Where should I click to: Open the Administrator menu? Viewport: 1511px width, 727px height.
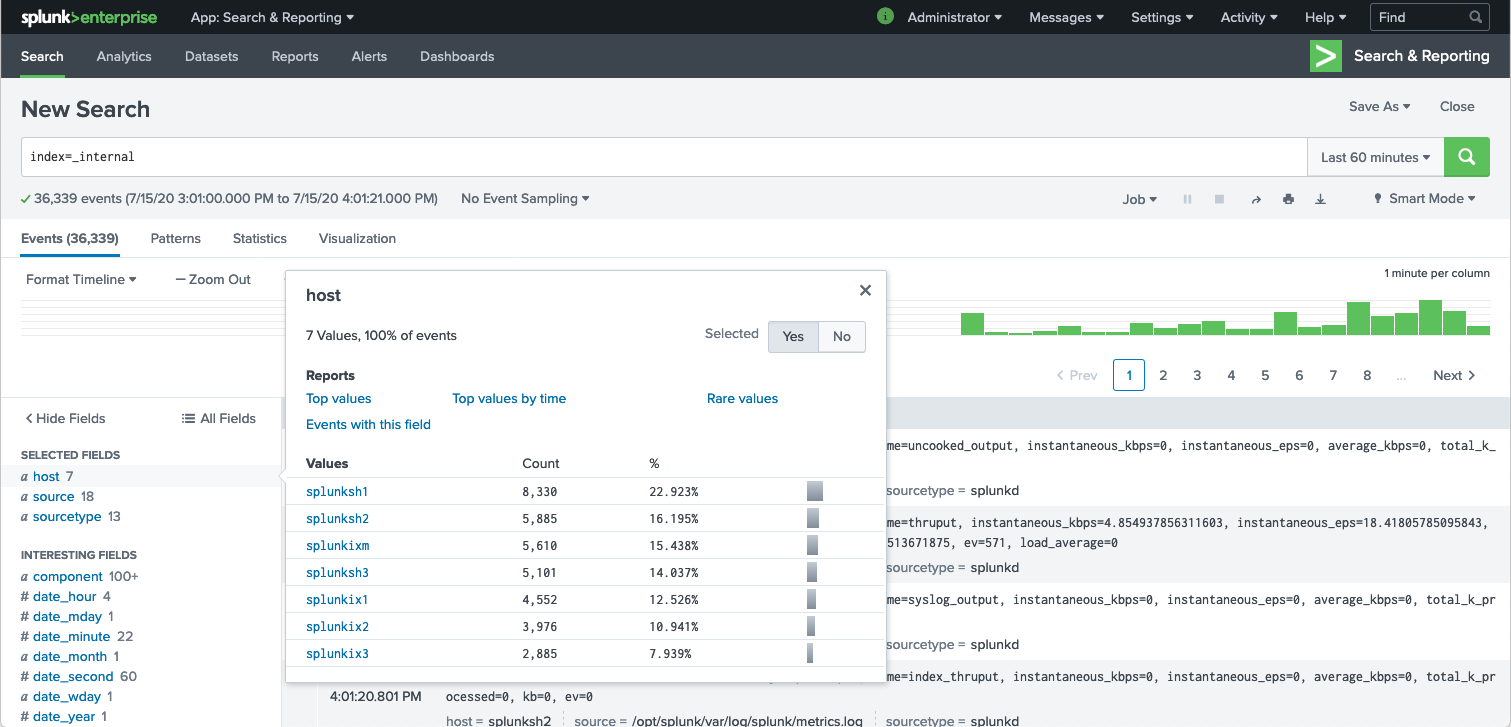click(955, 17)
